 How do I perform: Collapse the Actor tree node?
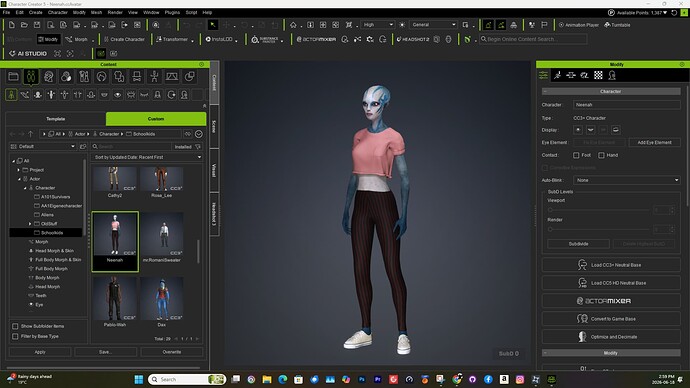[19, 179]
